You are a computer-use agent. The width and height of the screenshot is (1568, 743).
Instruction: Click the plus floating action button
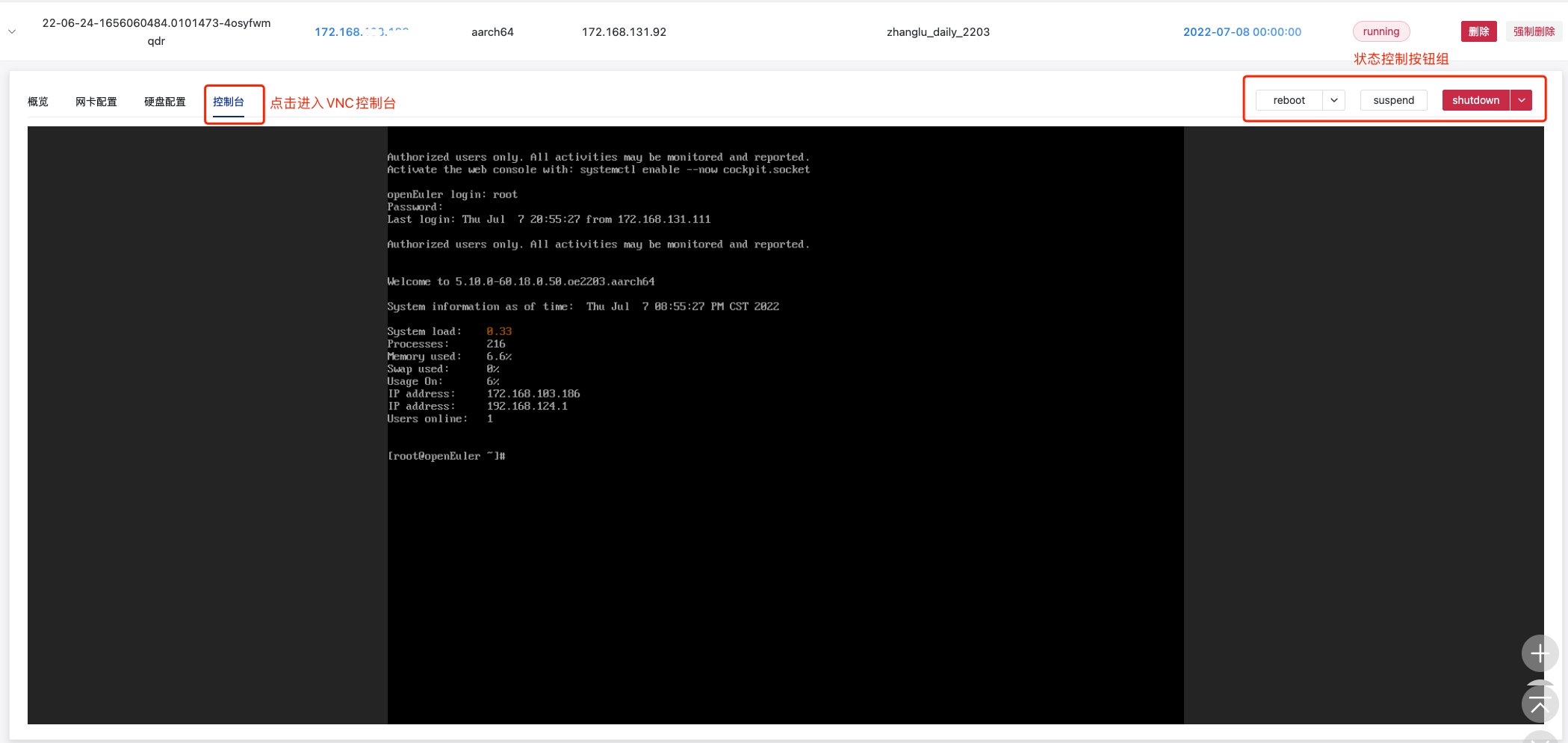tap(1539, 654)
